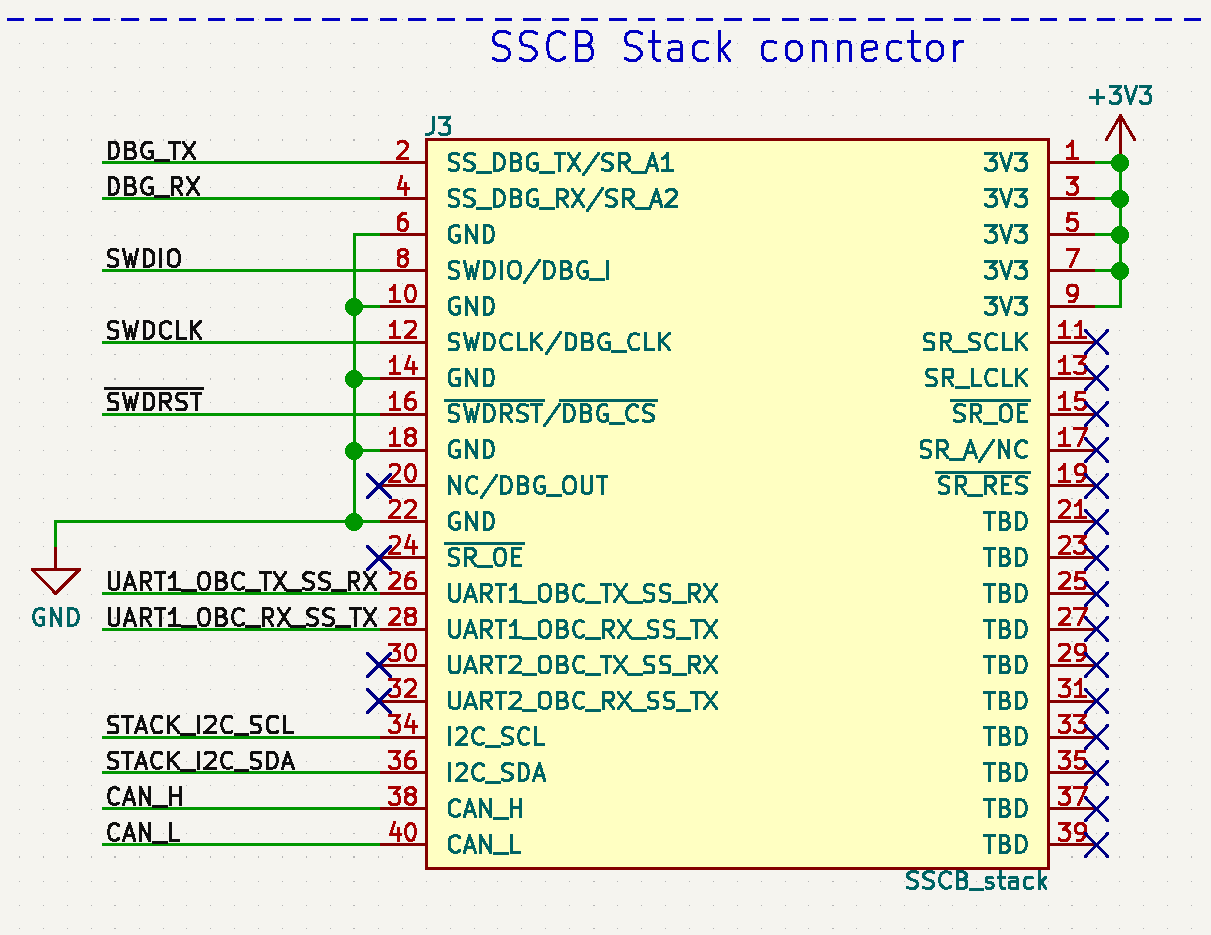Select the DBG_TX net label
Viewport: 1211px width, 935px height.
[x=151, y=151]
